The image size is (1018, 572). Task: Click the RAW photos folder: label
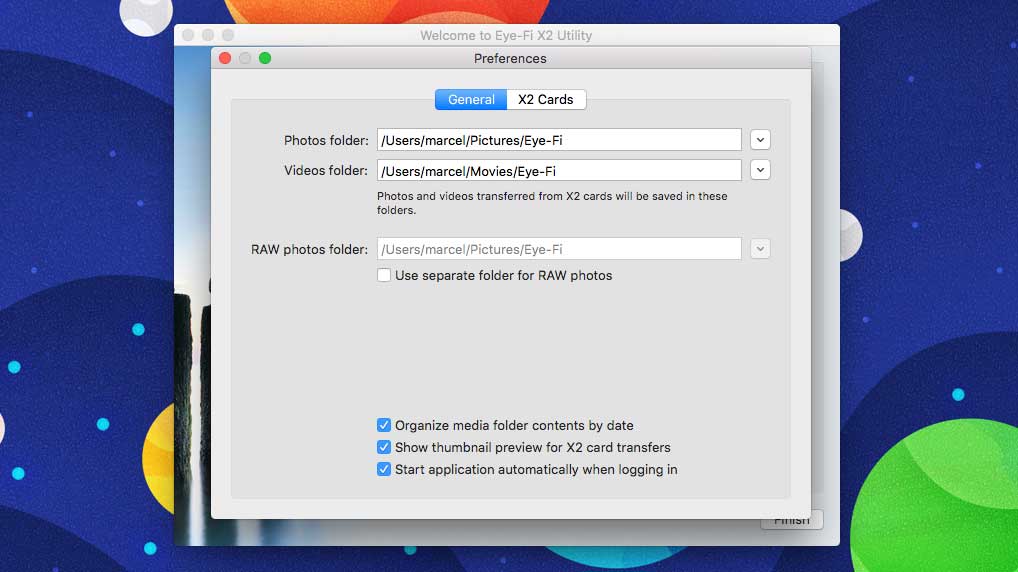[309, 249]
